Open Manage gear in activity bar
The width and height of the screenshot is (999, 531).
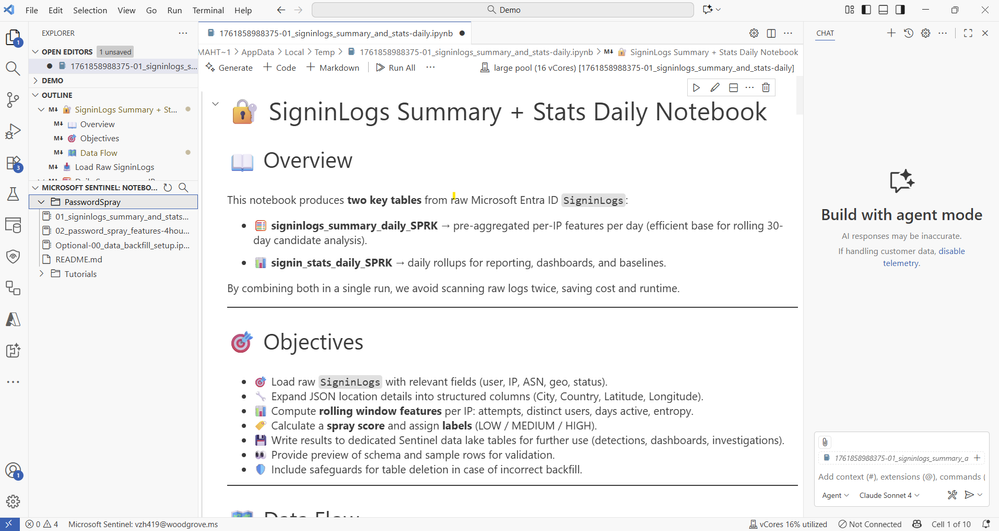coord(13,502)
